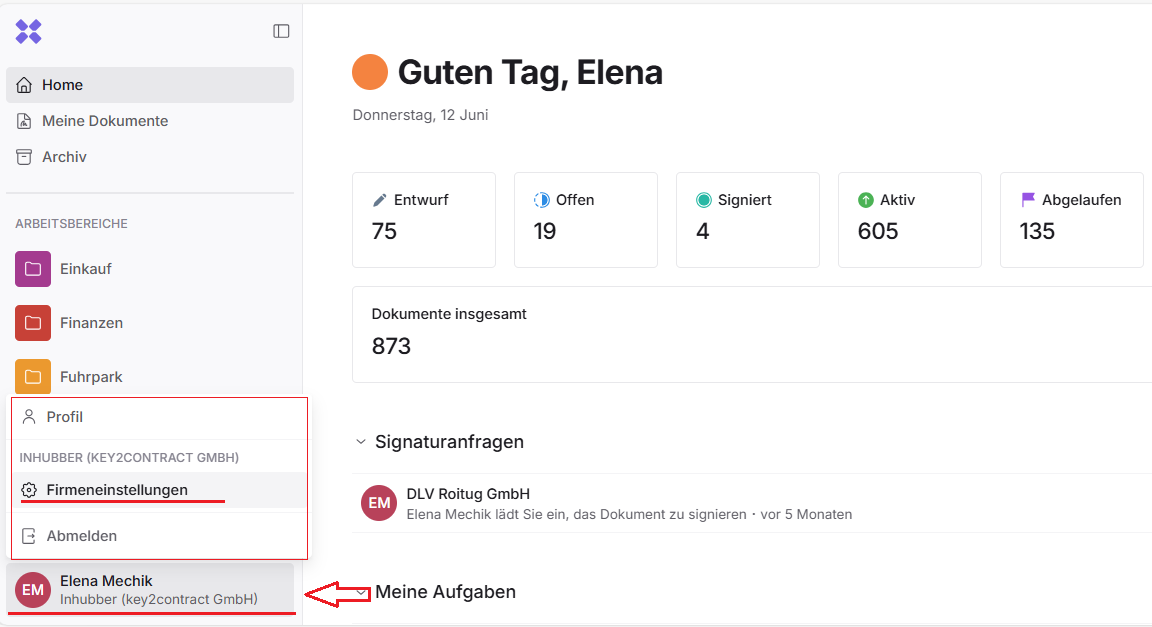Open the Einkauf workspace folder icon
This screenshot has width=1152, height=627.
(x=33, y=269)
